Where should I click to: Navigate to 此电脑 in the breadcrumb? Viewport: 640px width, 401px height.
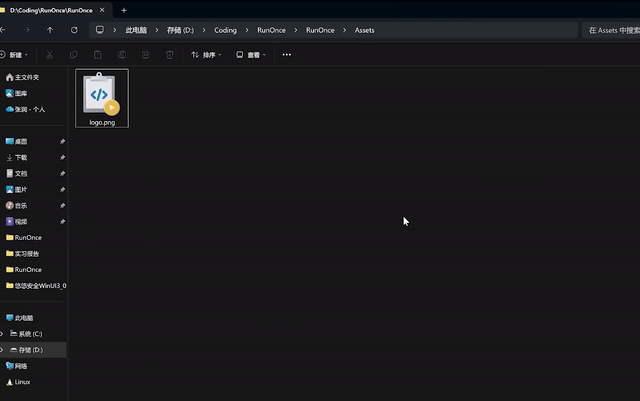point(136,30)
